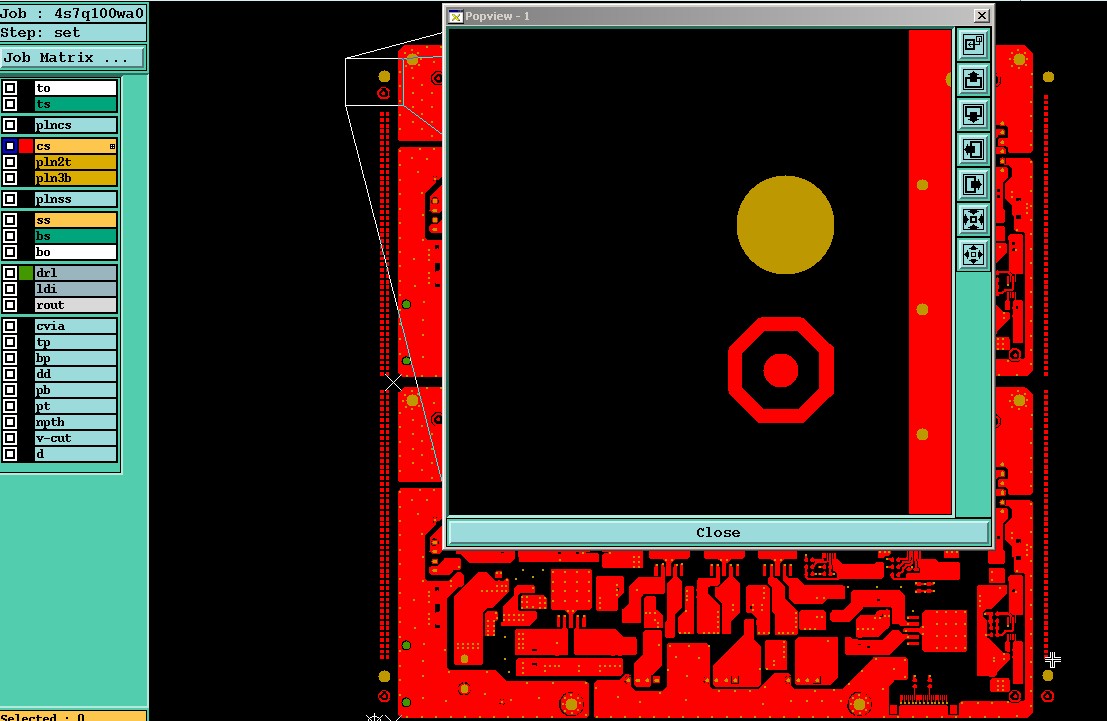
Task: Toggle the 'cs' layer checkbox
Action: [10, 146]
